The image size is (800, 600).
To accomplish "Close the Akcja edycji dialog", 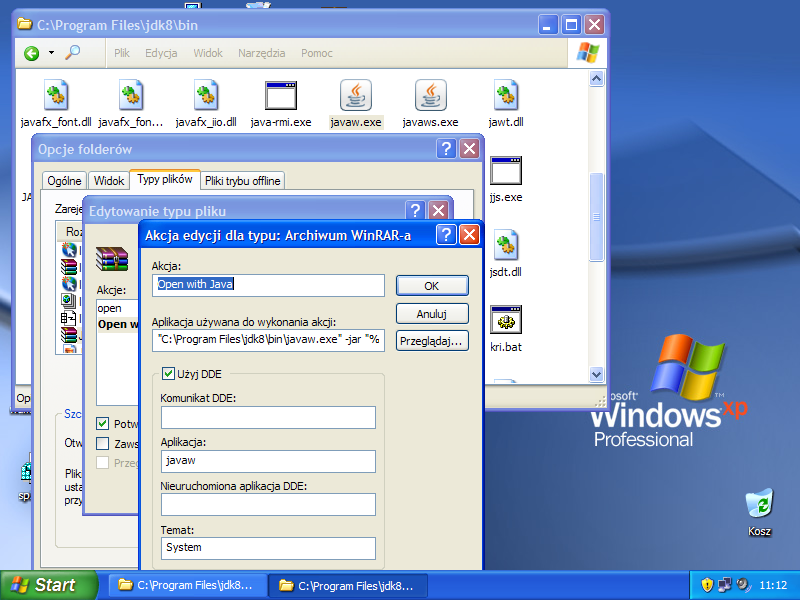I will coord(469,235).
